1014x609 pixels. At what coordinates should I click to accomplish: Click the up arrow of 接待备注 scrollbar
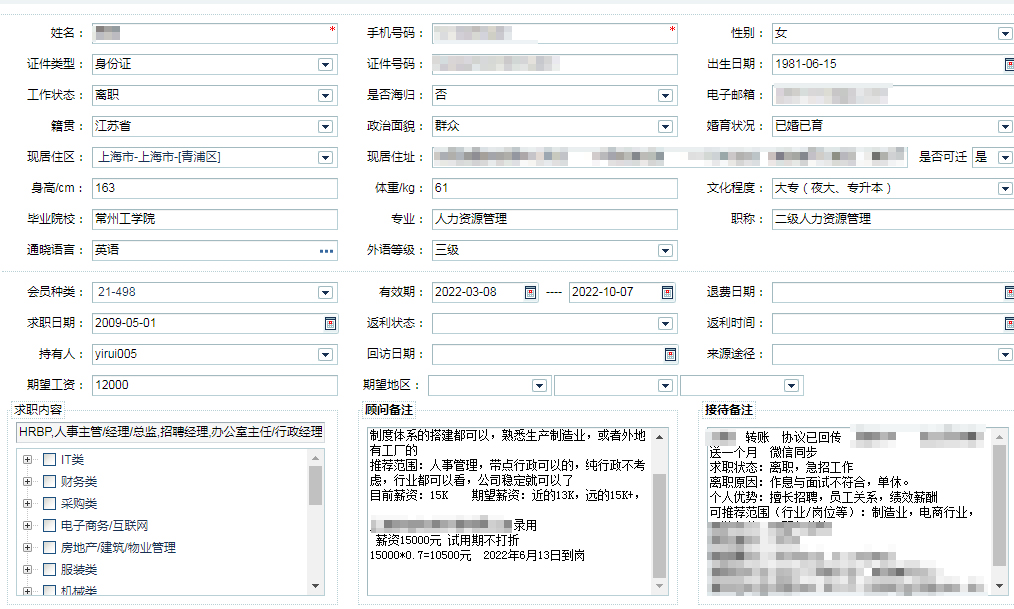tap(998, 437)
